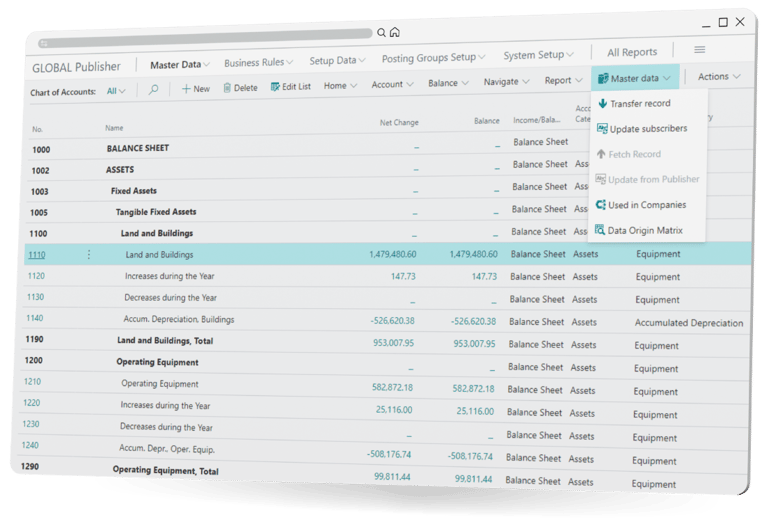Expand the Business Rules menu
Viewport: 769px width, 526px height.
pyautogui.click(x=258, y=62)
